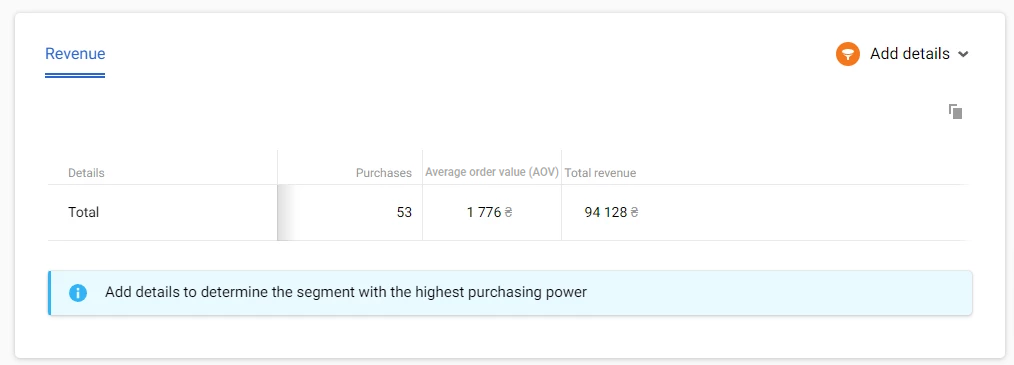Image resolution: width=1014 pixels, height=365 pixels.
Task: Click the purchases value 53
Action: [x=404, y=212]
